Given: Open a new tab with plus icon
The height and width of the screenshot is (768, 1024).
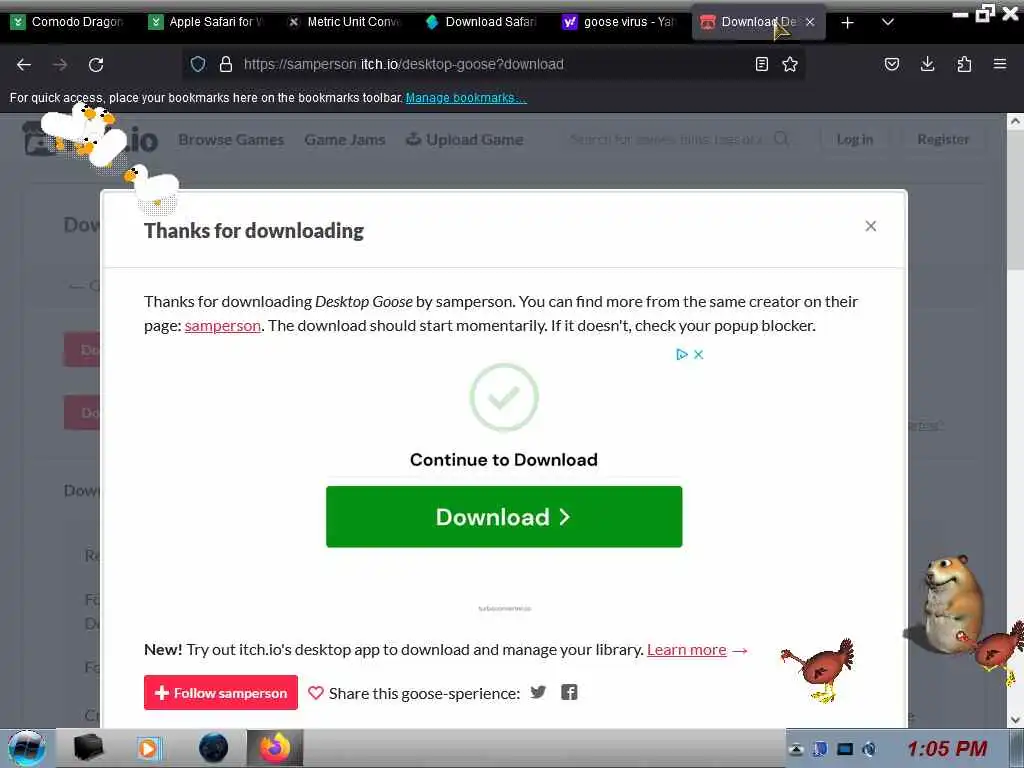Looking at the screenshot, I should coord(848,22).
